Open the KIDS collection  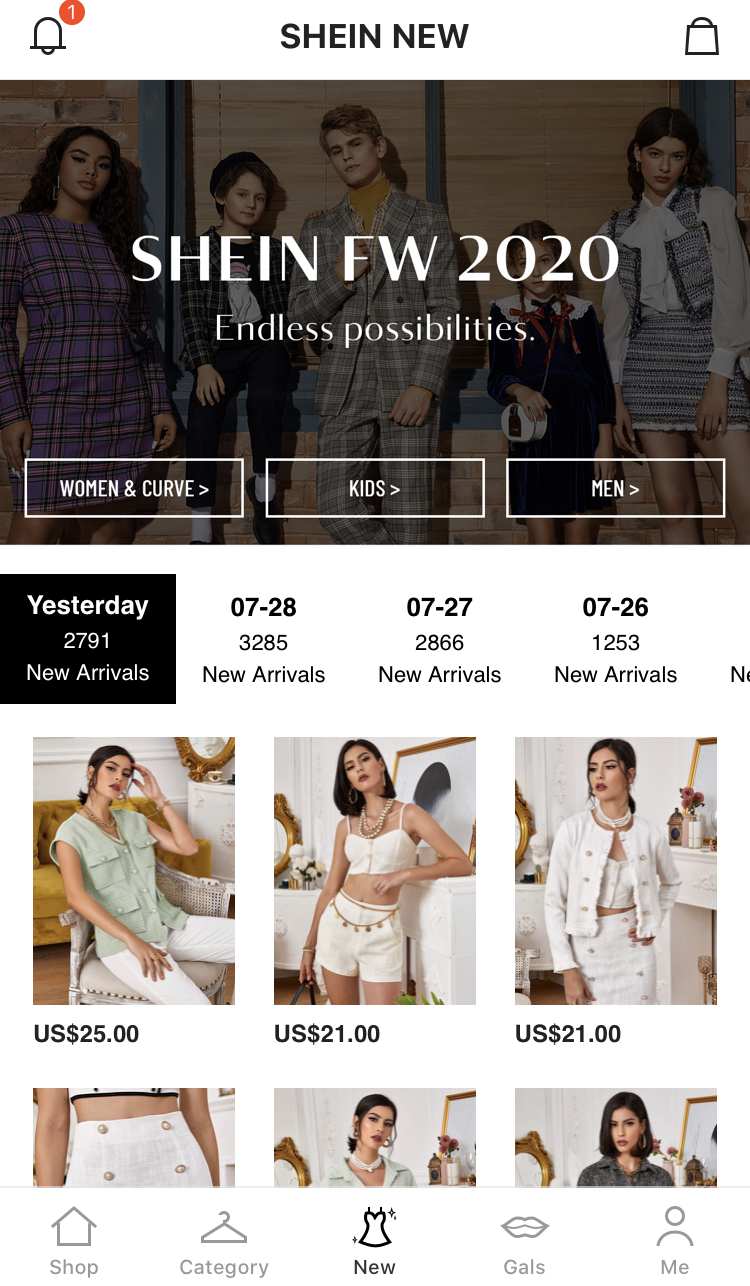375,488
